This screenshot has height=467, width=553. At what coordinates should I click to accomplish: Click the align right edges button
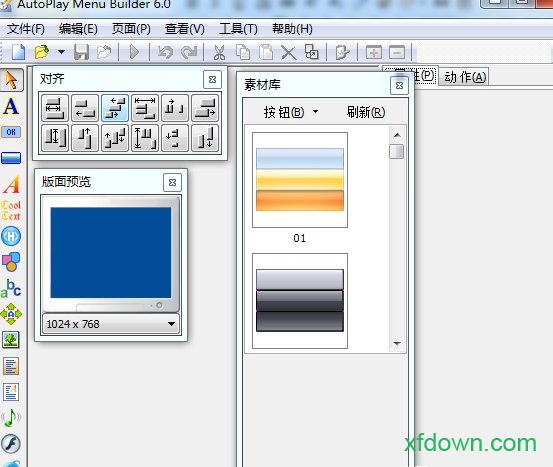pyautogui.click(x=205, y=108)
